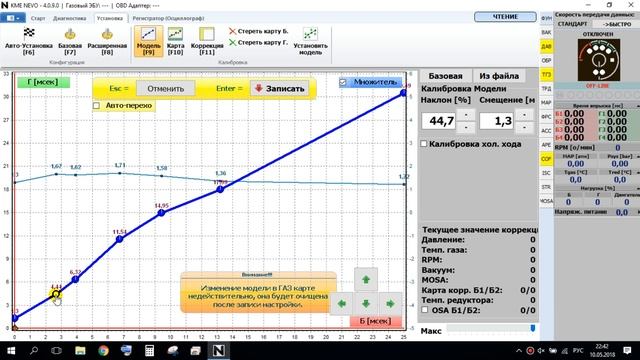Click Наклон value field 44,7
This screenshot has height=360, width=640.
pyautogui.click(x=439, y=121)
